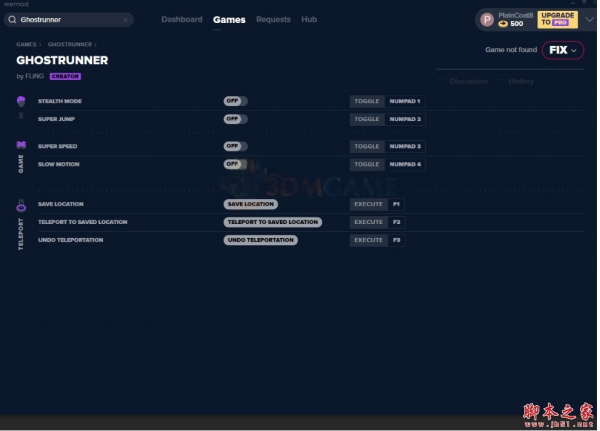Viewport: 600px width, 431px height.
Task: Click the Undo Teleportation action button
Action: (261, 240)
